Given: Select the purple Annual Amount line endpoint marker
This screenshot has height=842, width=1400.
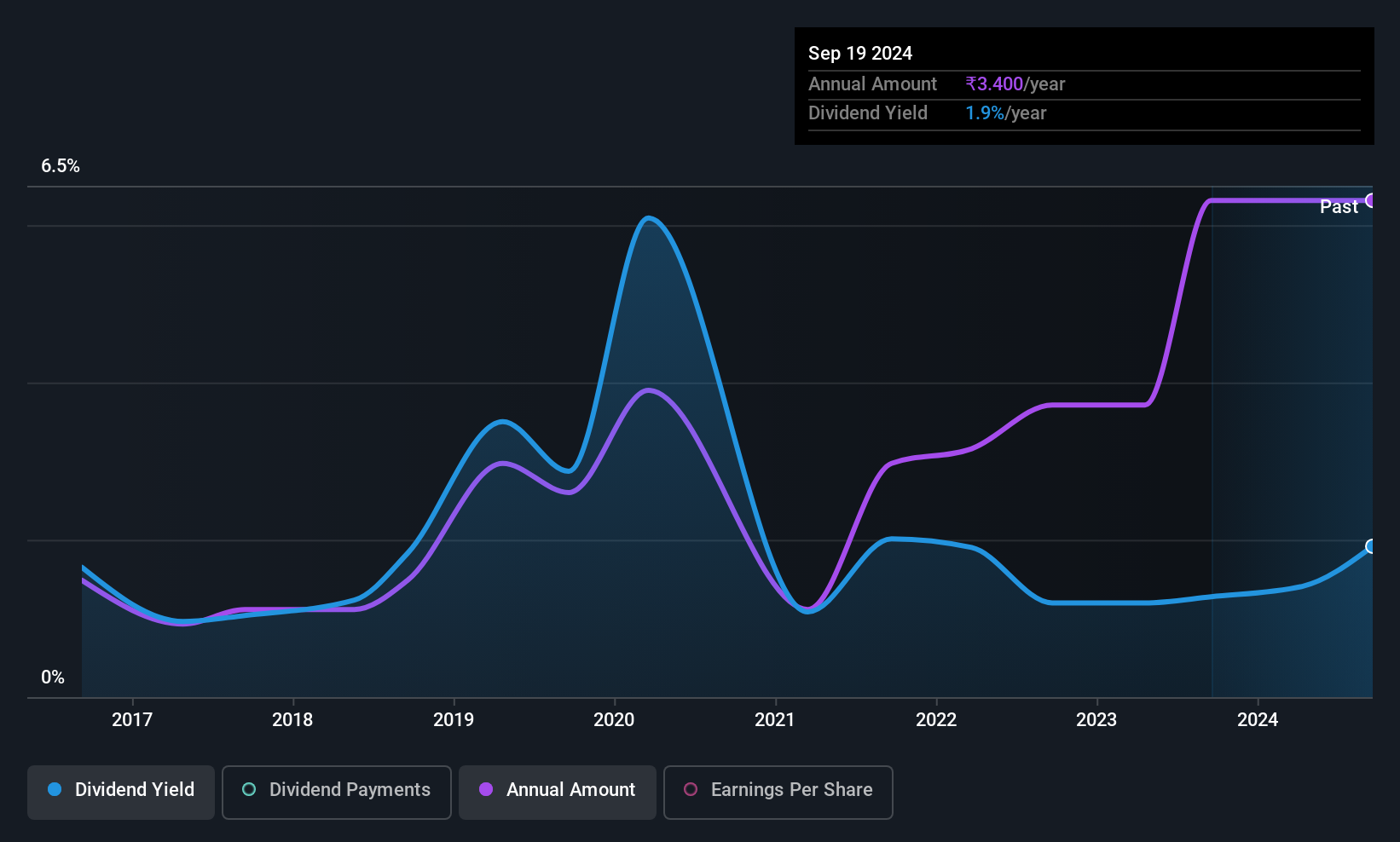Looking at the screenshot, I should (1371, 200).
